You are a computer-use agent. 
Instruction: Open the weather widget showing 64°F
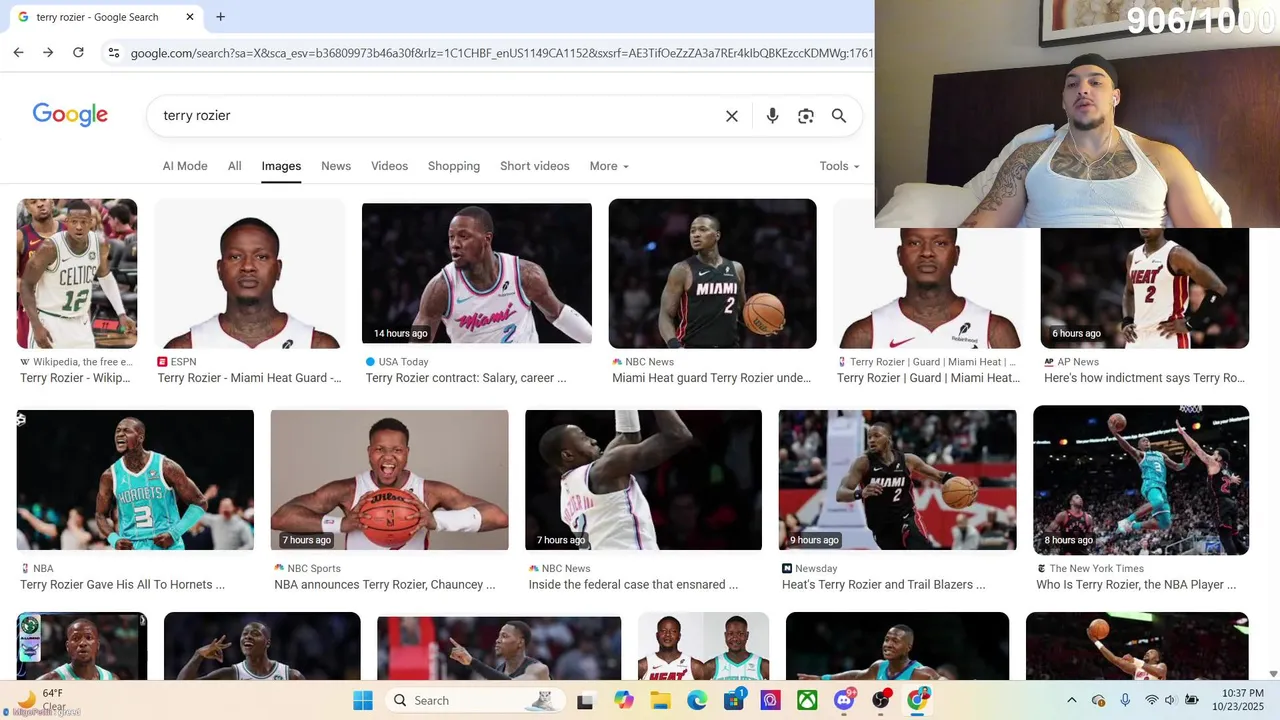click(x=40, y=700)
